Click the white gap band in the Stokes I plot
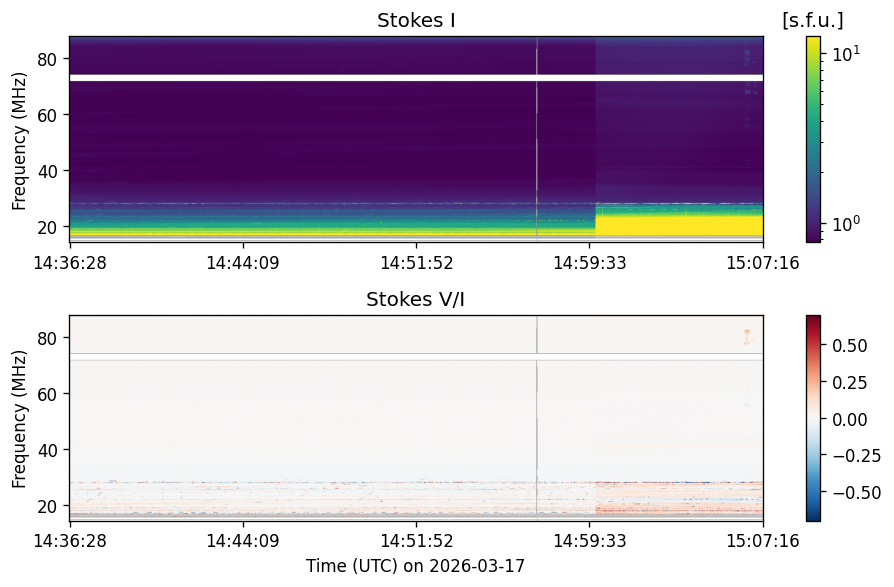The image size is (894, 587). pos(416,78)
